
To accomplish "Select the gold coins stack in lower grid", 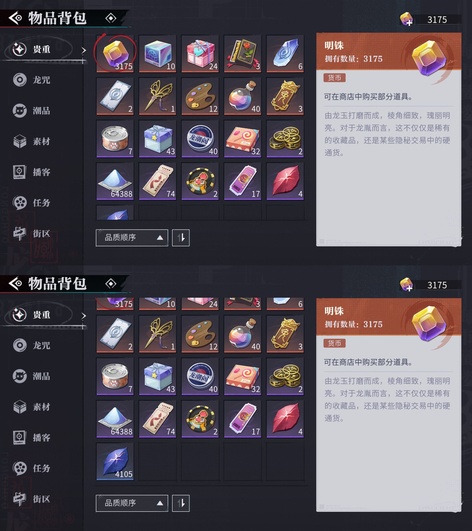I will (x=285, y=377).
